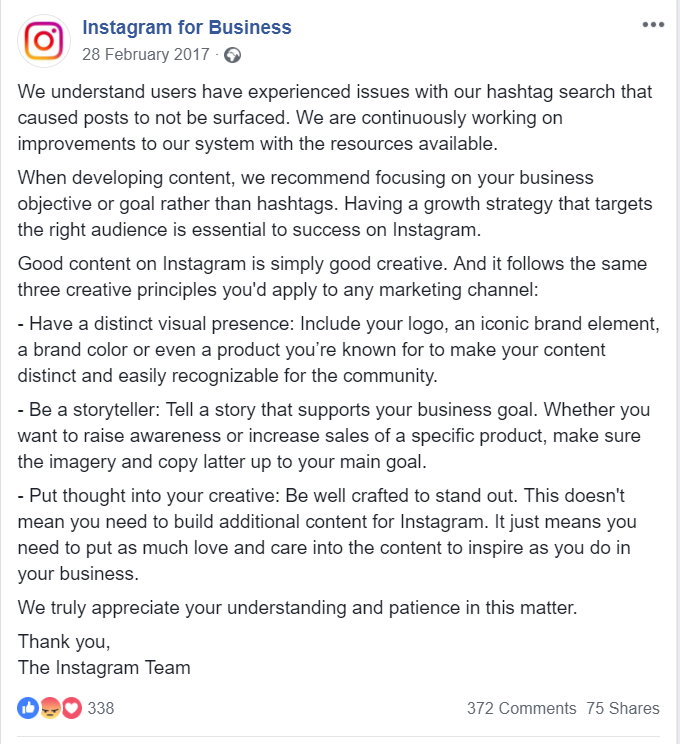Click the 'We truly appreciate your understanding' line
Viewport: 680px width, 744px height.
(x=297, y=607)
